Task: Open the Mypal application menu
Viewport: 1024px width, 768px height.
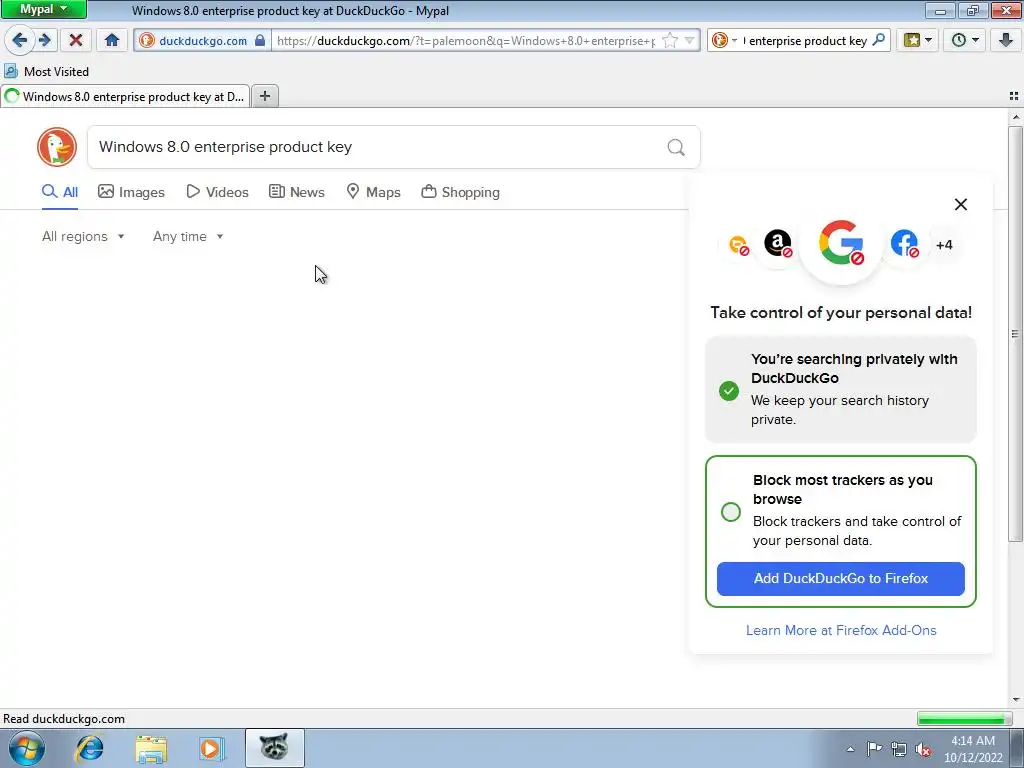Action: point(43,9)
